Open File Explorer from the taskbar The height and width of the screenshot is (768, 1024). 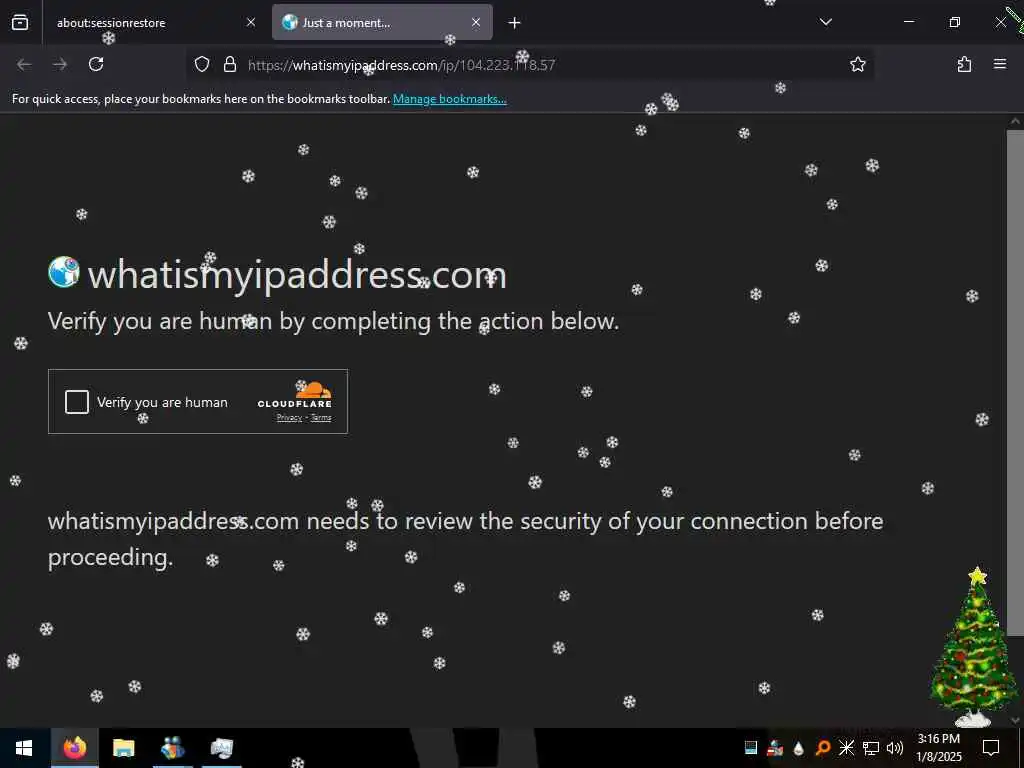123,748
